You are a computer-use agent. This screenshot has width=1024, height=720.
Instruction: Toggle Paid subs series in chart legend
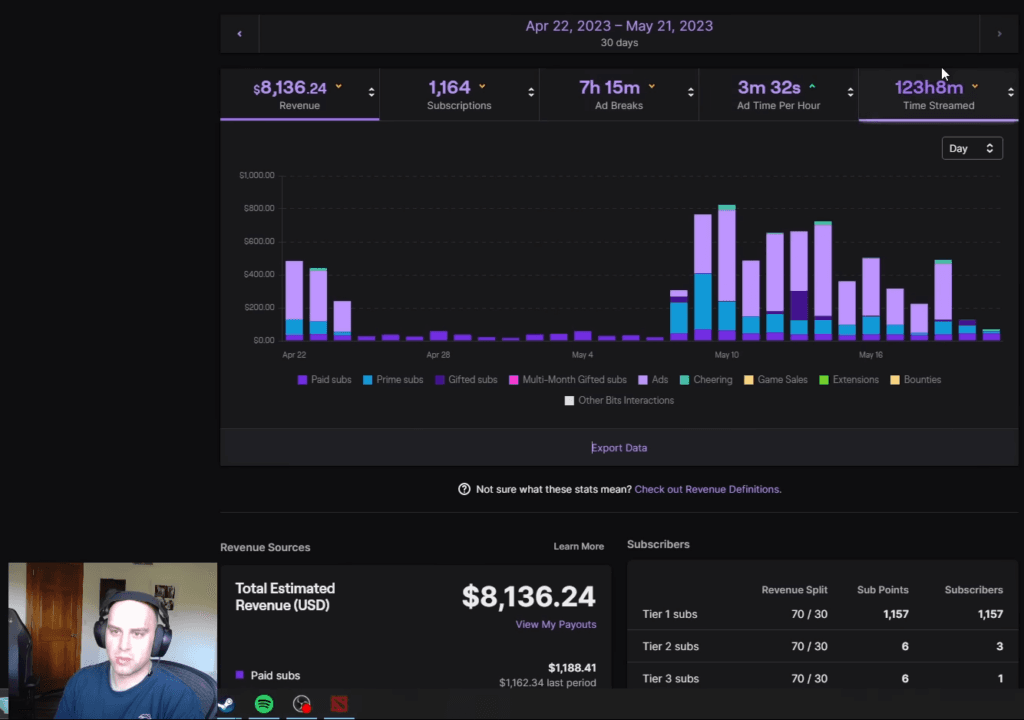324,380
